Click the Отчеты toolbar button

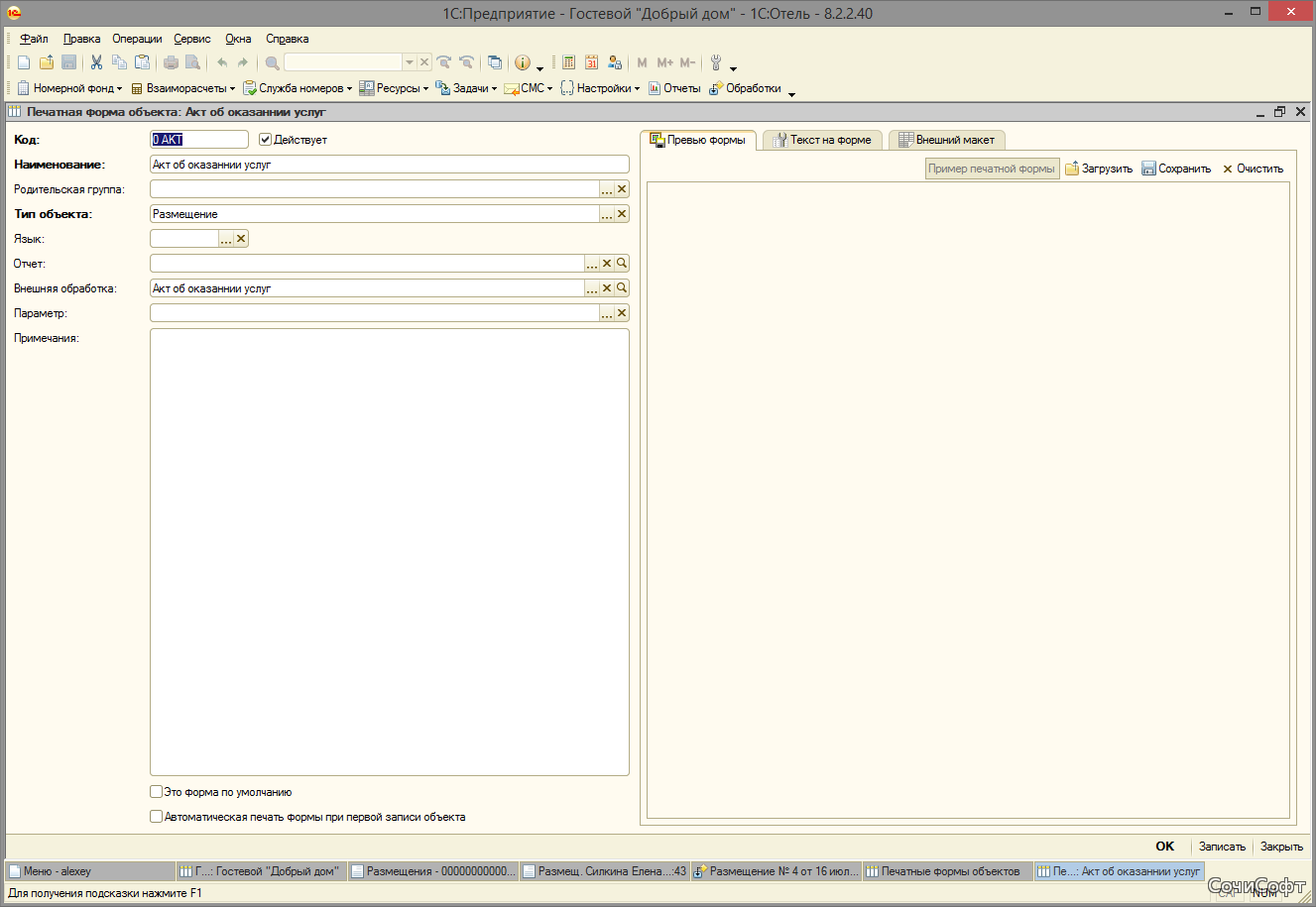pos(674,88)
